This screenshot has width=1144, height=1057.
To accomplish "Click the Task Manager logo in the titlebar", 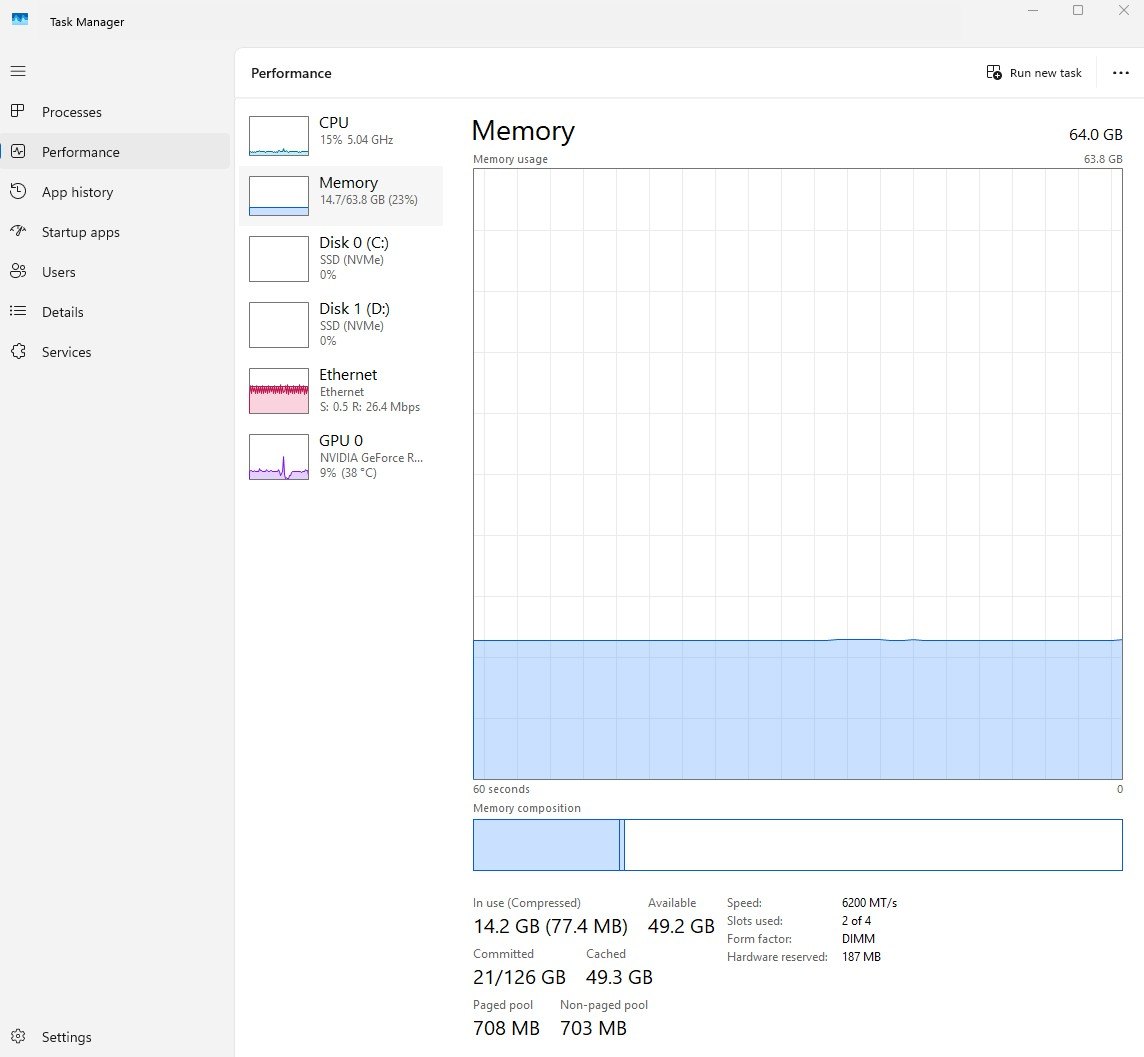I will click(x=20, y=19).
